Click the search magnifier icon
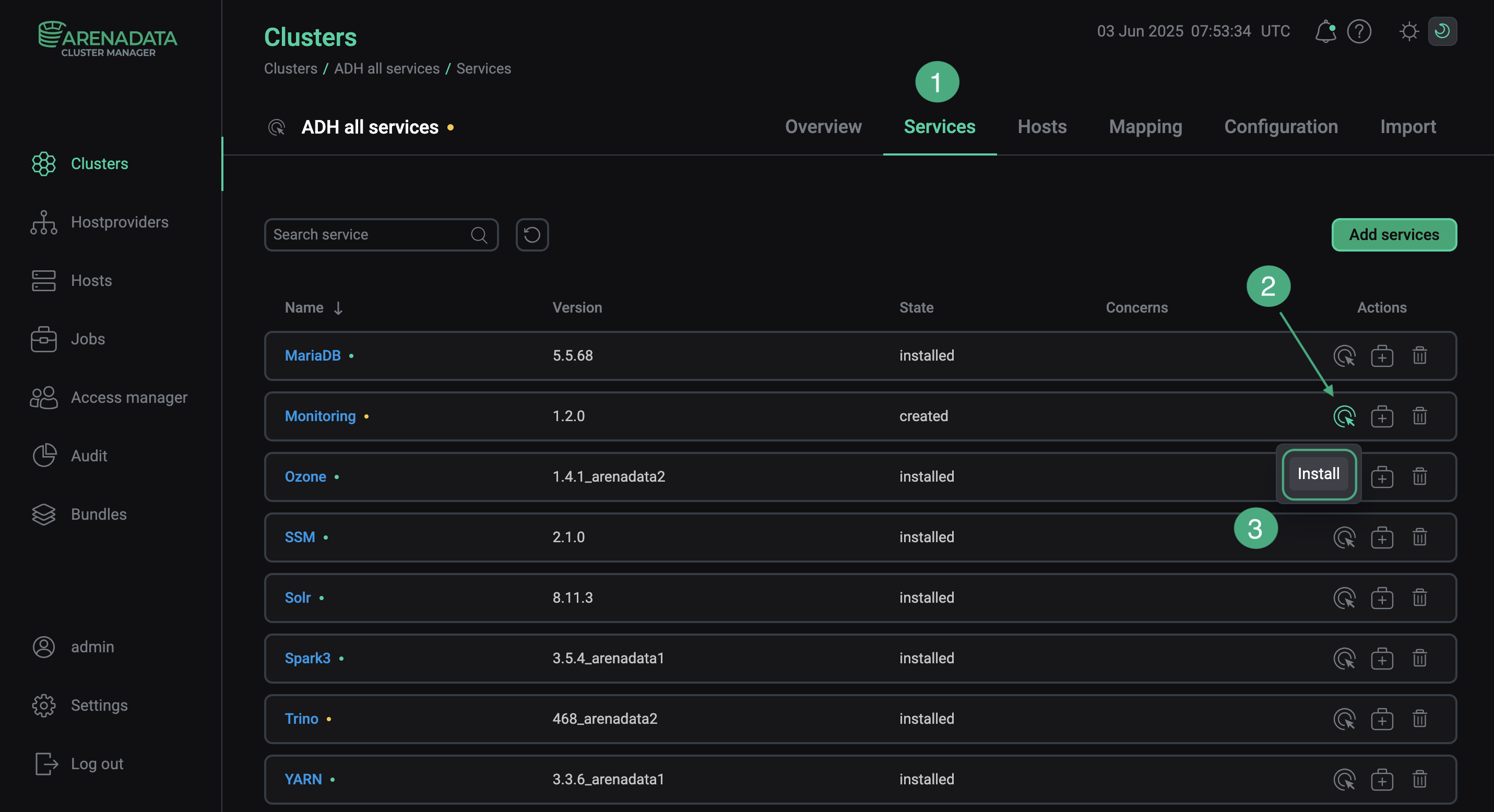The height and width of the screenshot is (812, 1494). coord(479,235)
